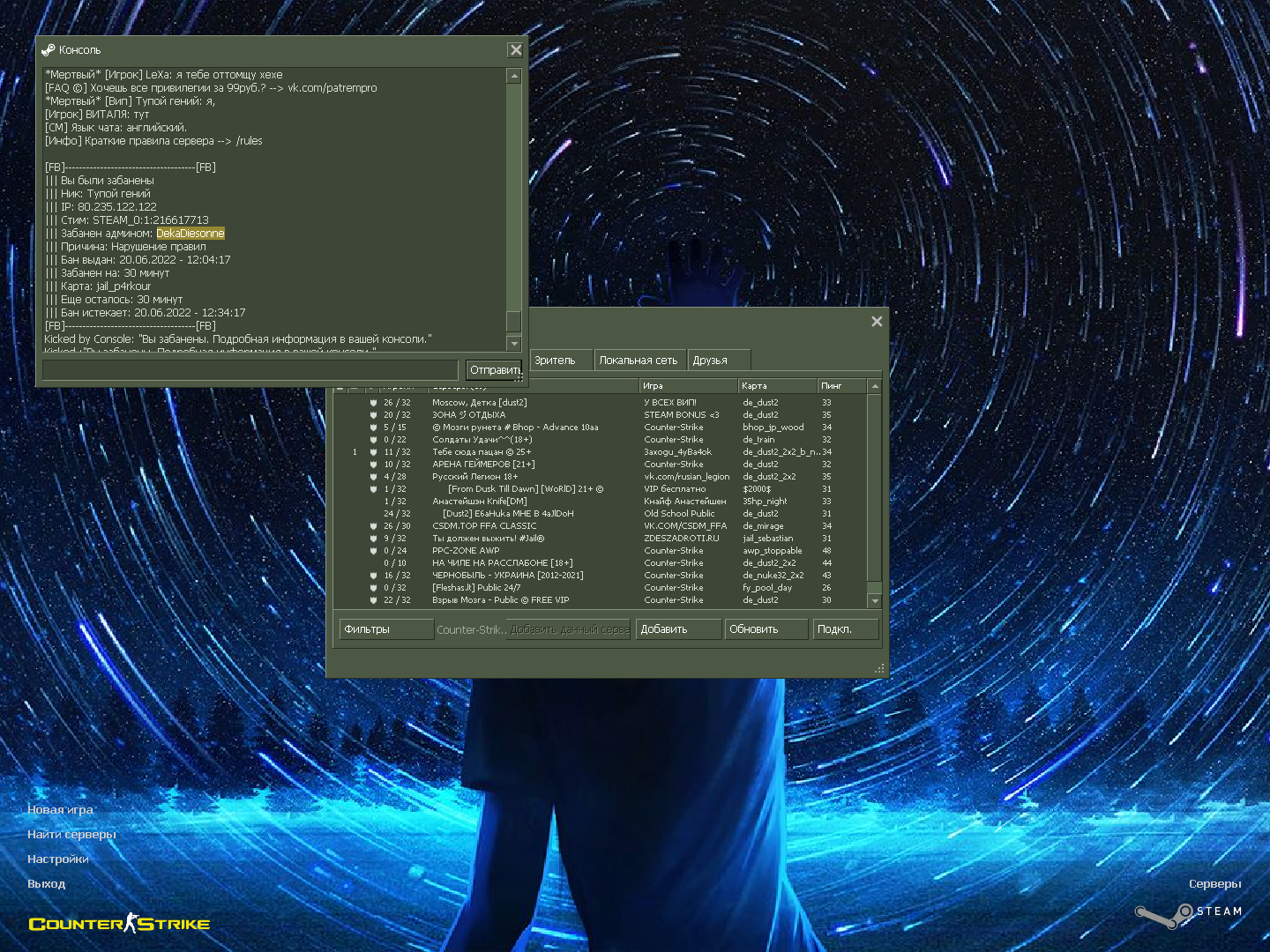
Task: Focus the console command input field
Action: 250,370
